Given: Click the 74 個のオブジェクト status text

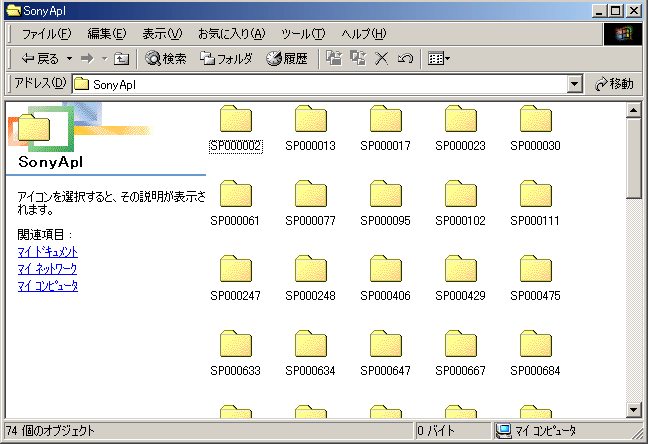Looking at the screenshot, I should click(x=50, y=431).
